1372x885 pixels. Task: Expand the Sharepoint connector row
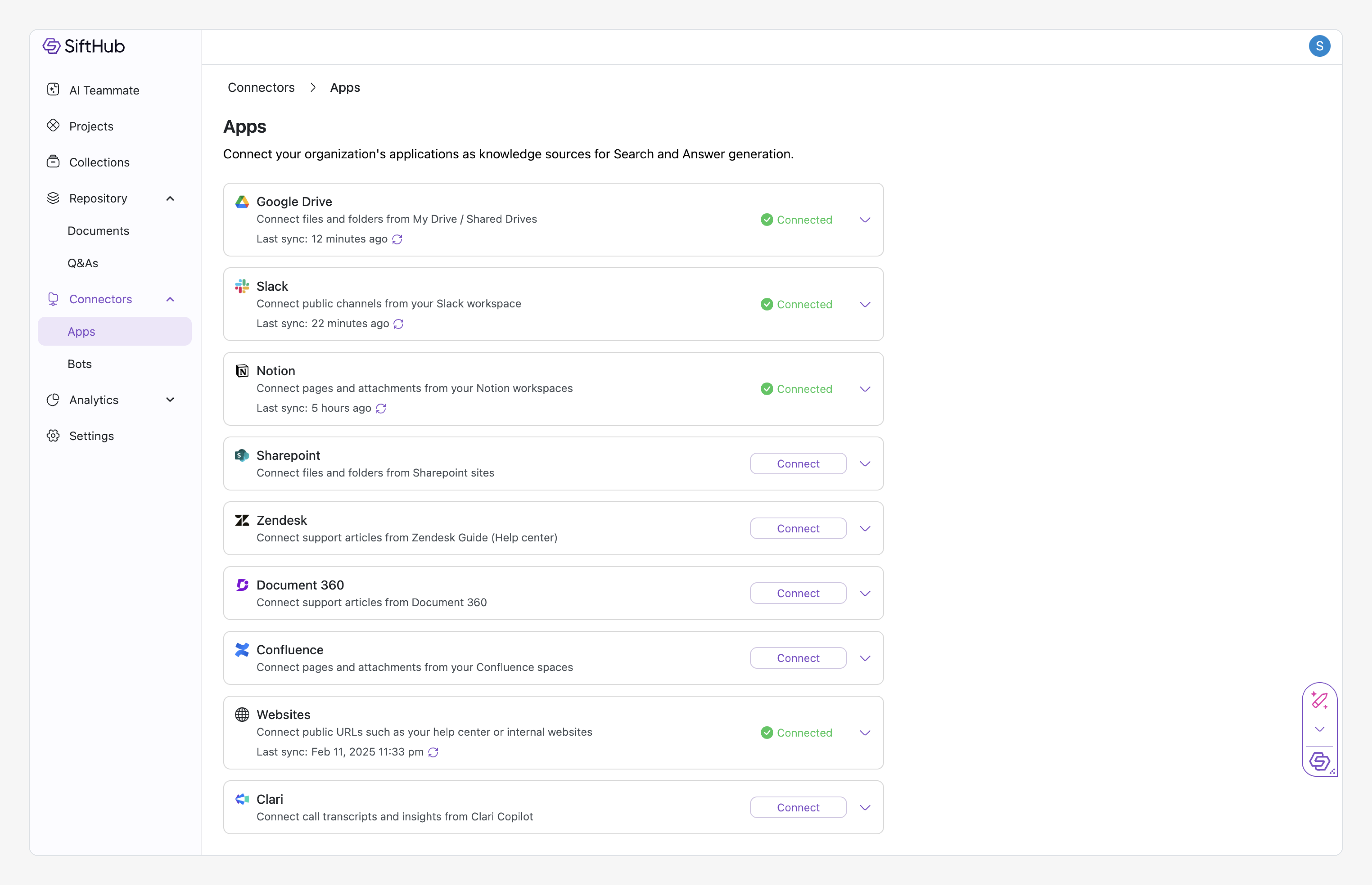coord(865,464)
